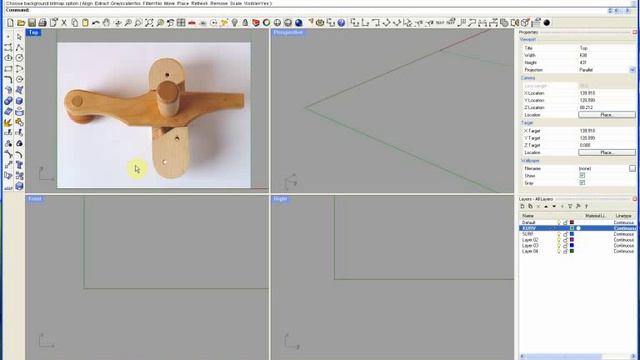Toggle visibility bulb of Layer 03
This screenshot has height=360, width=640.
click(559, 246)
